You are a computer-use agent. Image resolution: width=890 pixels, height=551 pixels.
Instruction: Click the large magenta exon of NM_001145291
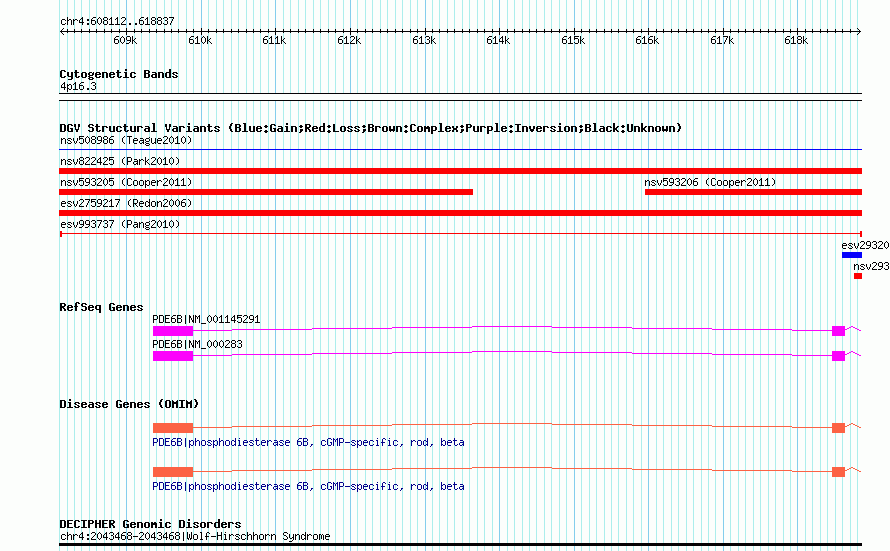pyautogui.click(x=173, y=331)
